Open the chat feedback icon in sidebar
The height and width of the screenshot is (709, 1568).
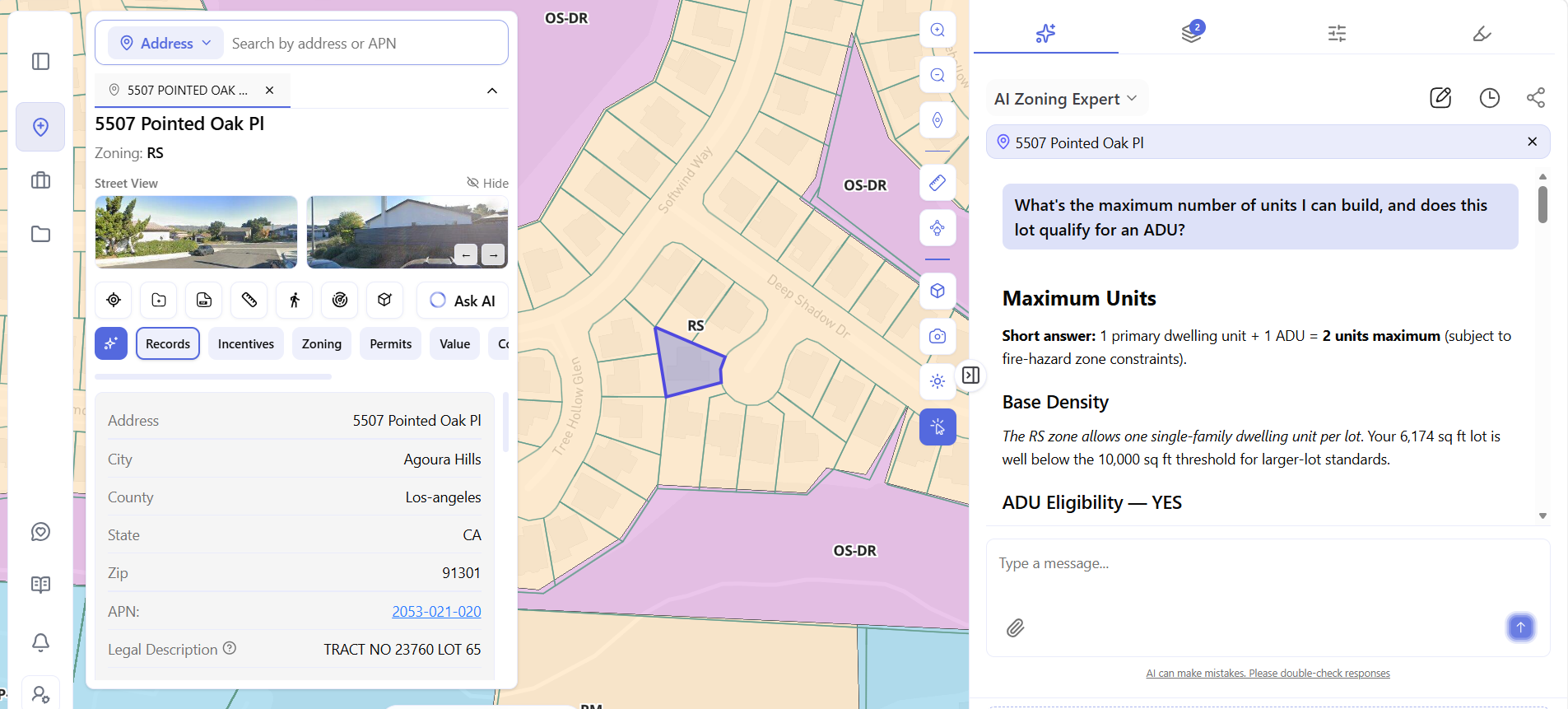pos(40,532)
